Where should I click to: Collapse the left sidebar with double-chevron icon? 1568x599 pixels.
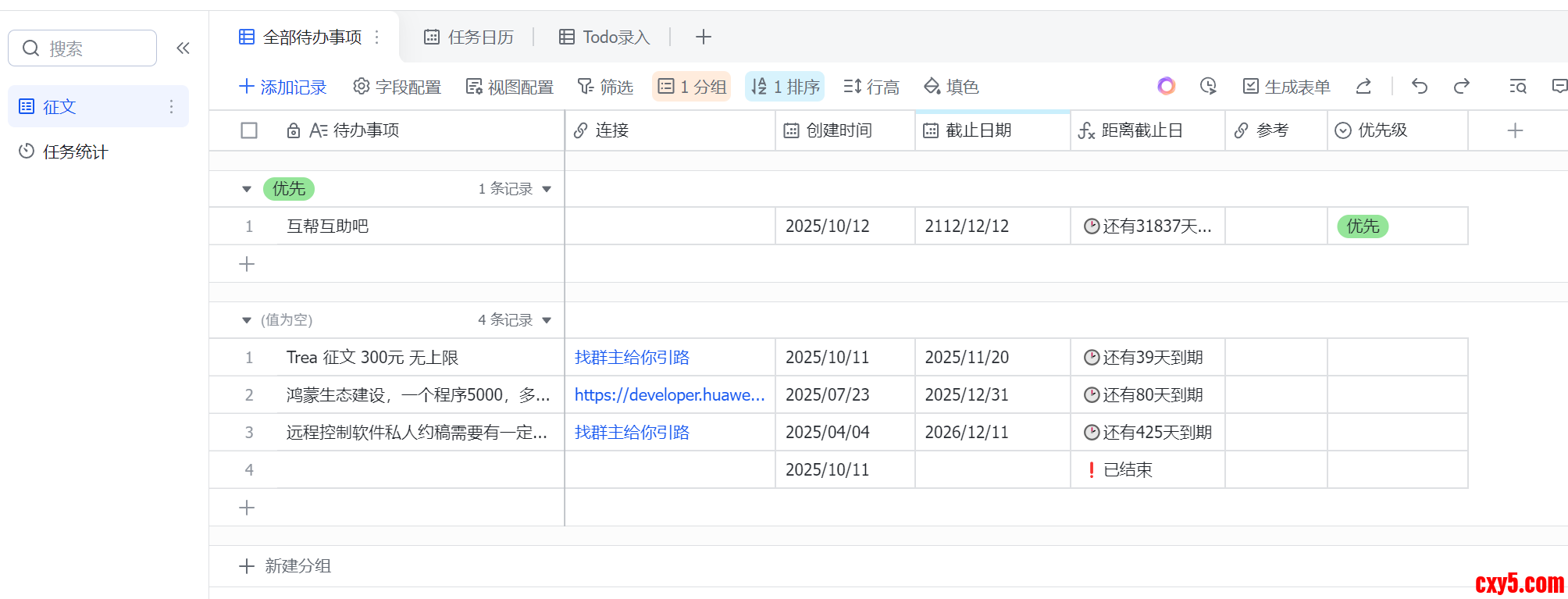click(x=183, y=48)
